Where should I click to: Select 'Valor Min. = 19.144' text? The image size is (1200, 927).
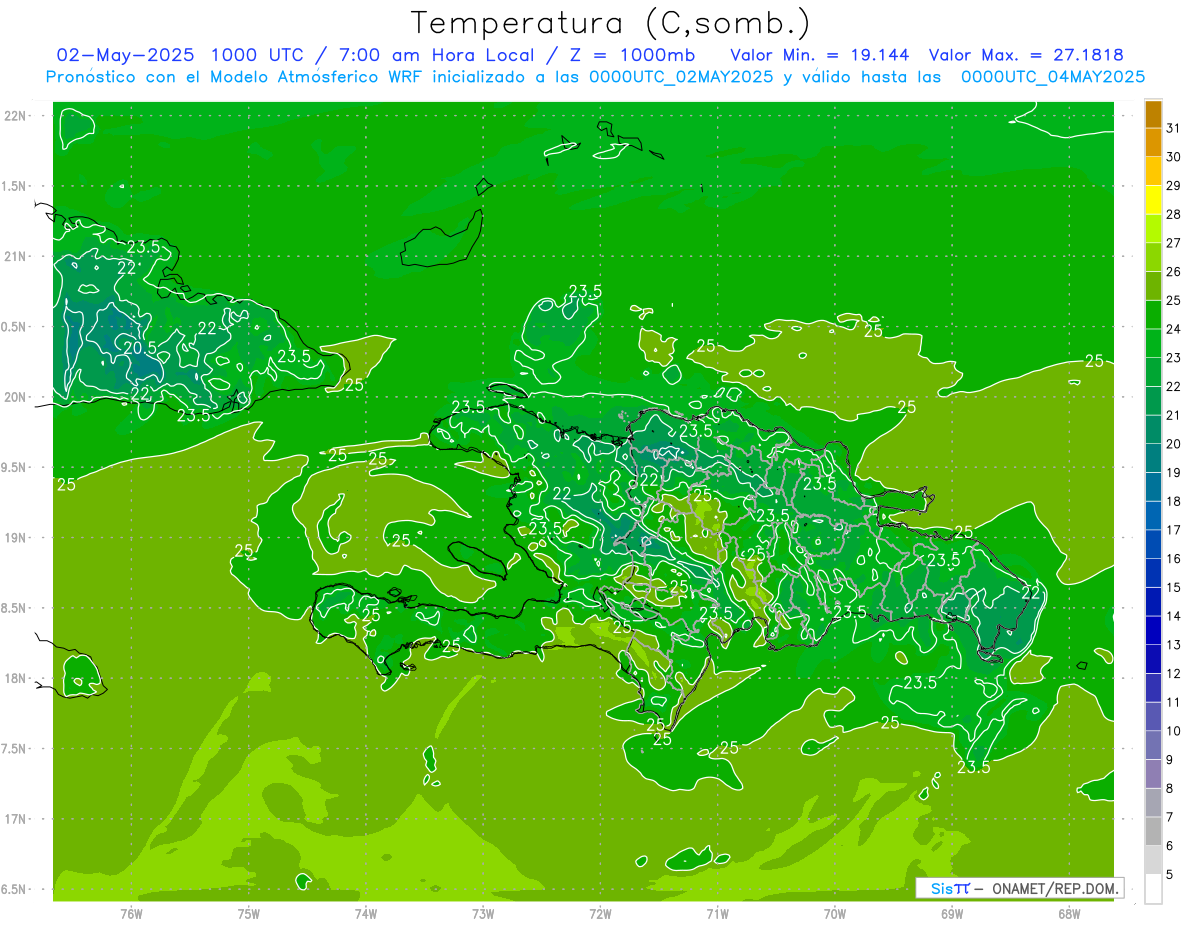coord(820,54)
